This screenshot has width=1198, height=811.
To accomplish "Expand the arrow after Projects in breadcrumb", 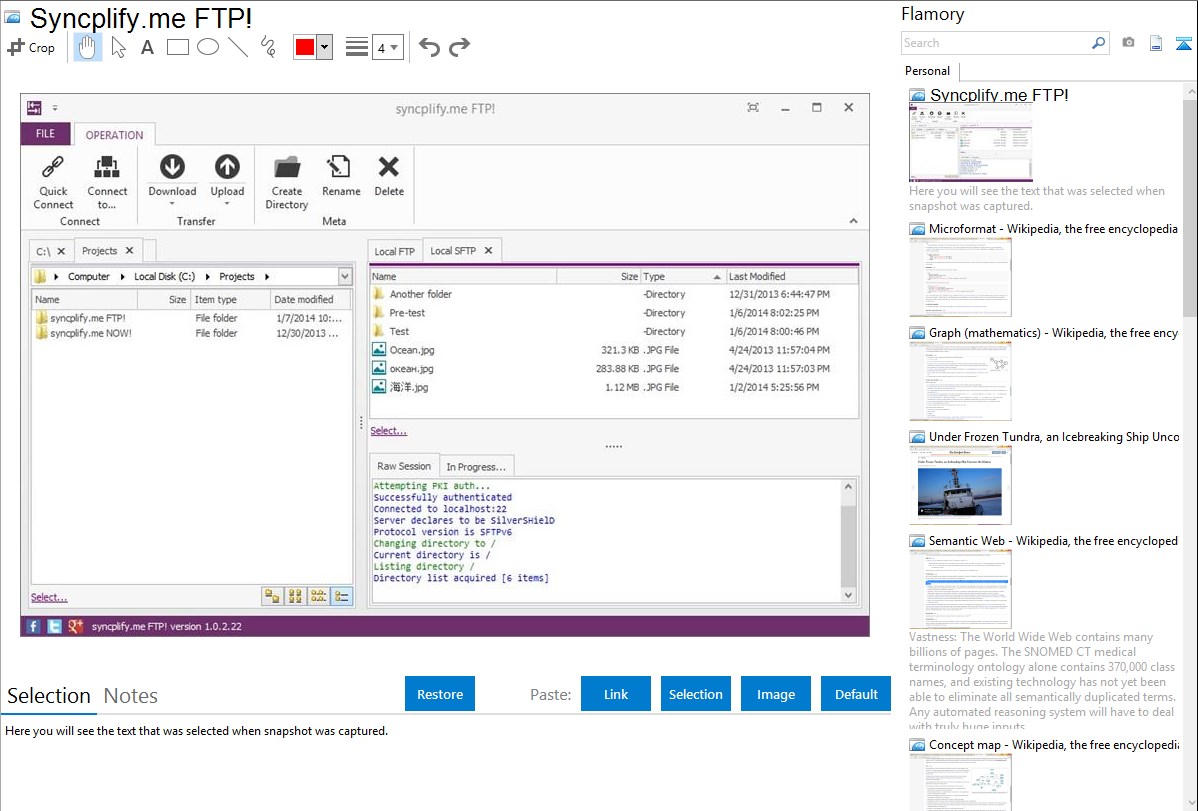I will (x=267, y=277).
